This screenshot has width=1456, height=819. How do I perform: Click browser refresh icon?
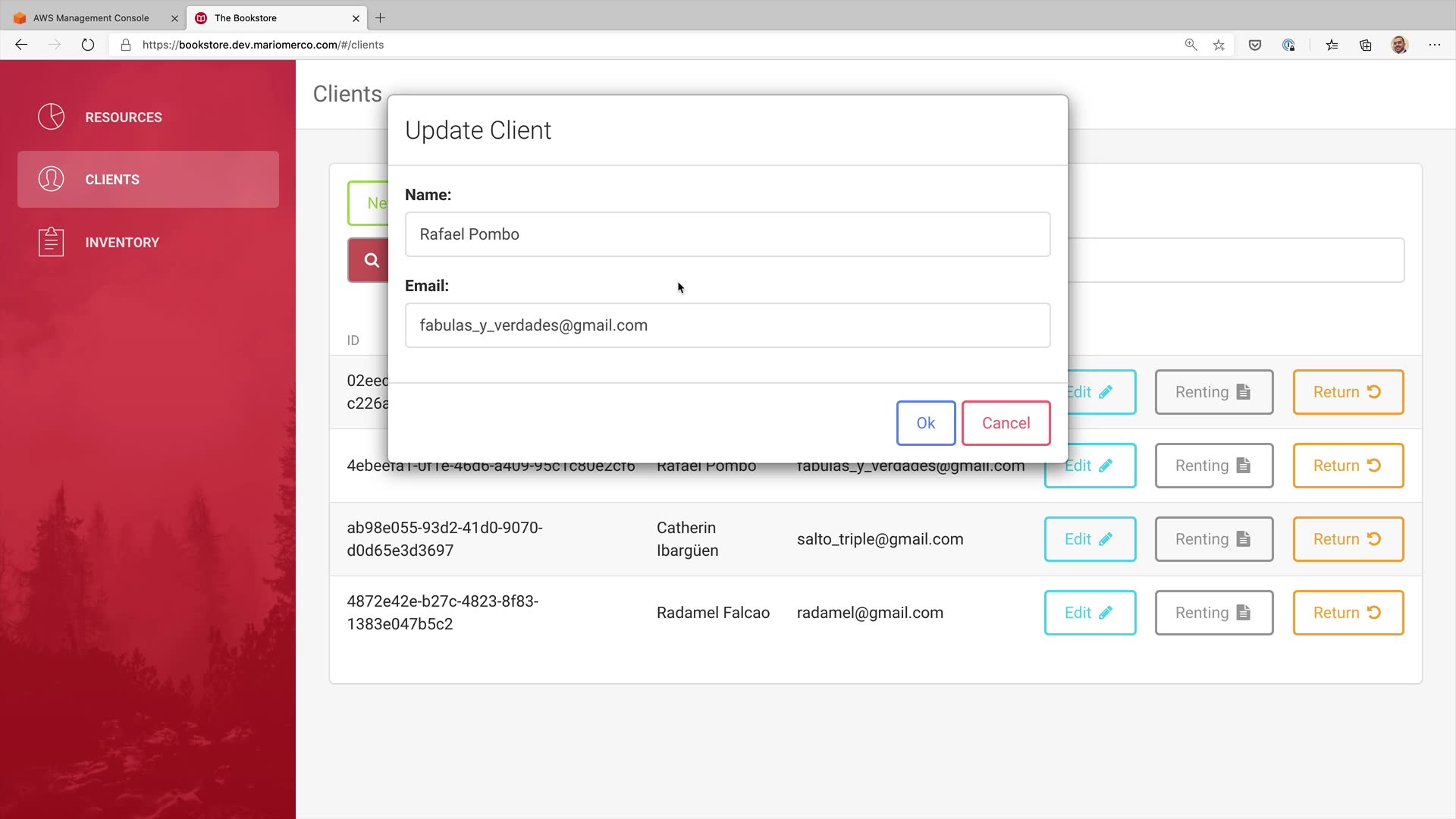point(88,45)
